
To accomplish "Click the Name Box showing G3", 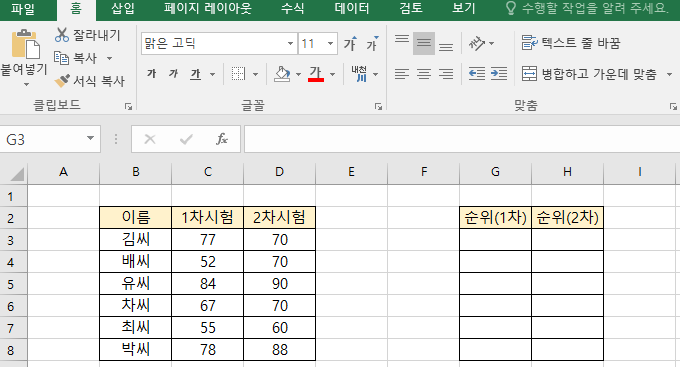I will coord(42,139).
